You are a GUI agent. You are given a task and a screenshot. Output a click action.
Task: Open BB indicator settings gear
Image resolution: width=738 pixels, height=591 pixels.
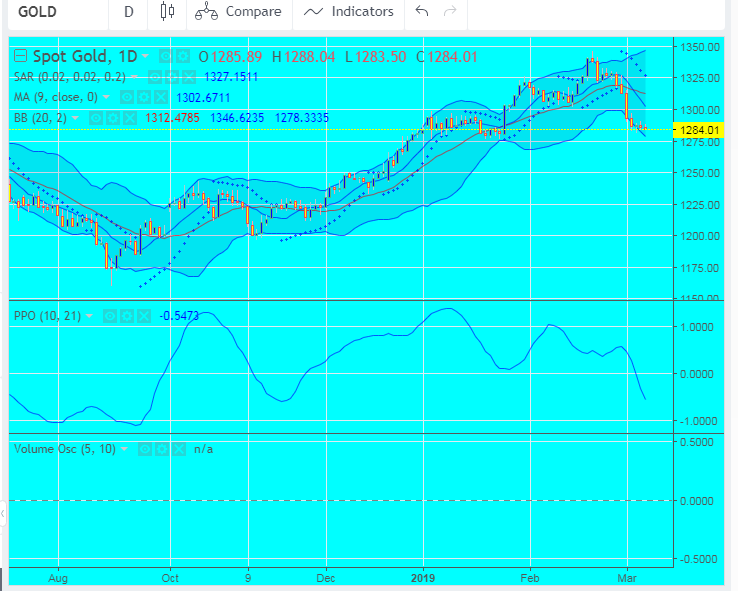[x=112, y=118]
